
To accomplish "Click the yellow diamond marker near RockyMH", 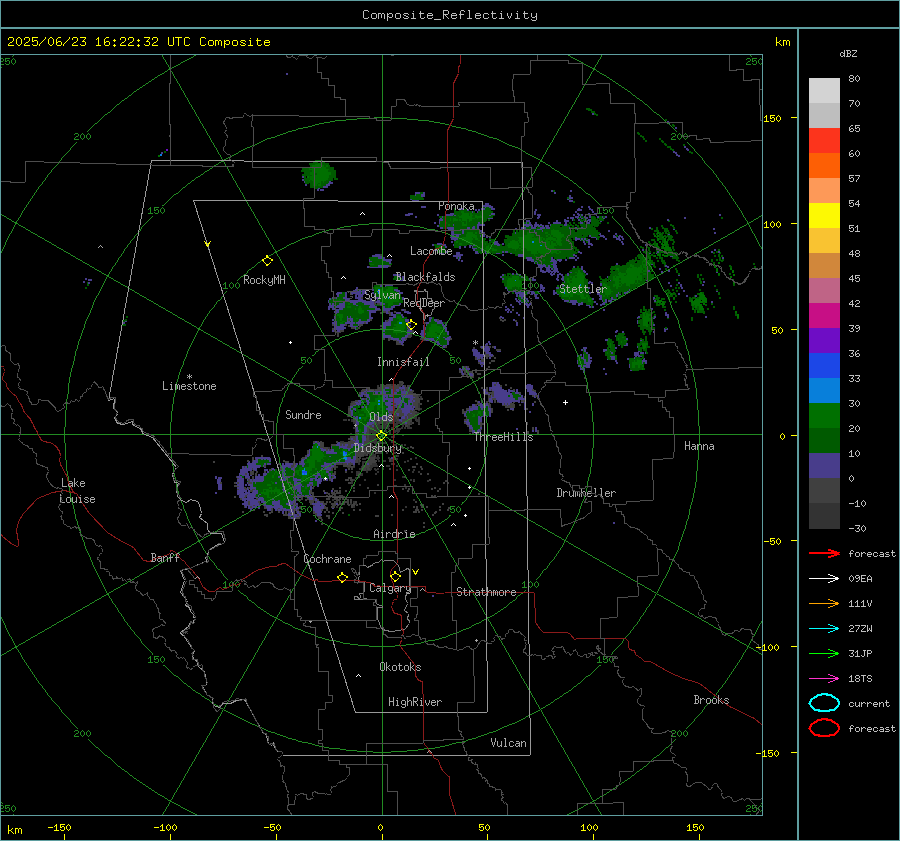I will (267, 261).
